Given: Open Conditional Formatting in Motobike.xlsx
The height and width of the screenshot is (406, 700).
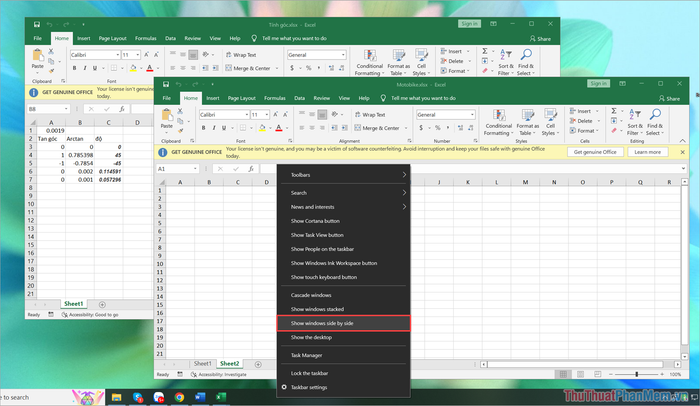Looking at the screenshot, I should click(498, 122).
